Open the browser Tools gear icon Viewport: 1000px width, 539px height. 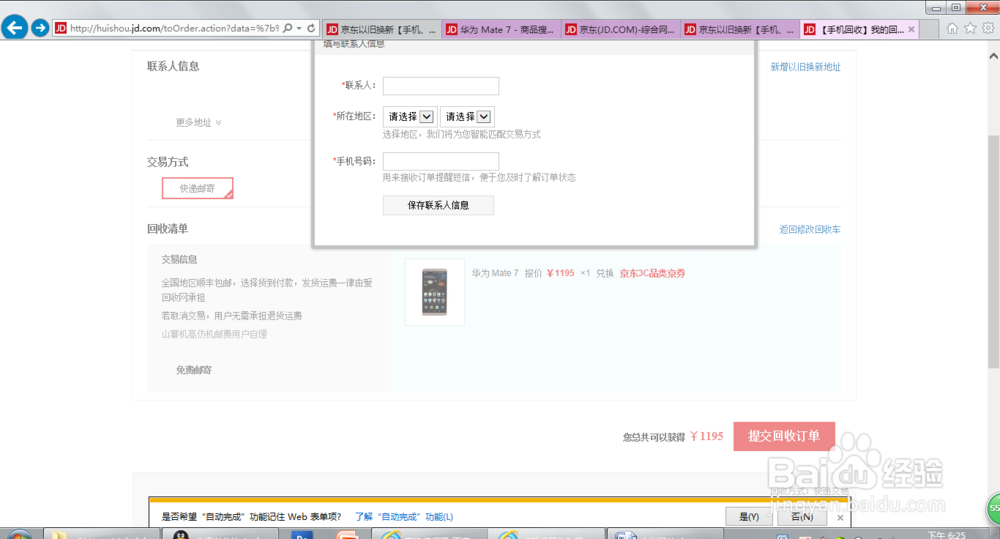pyautogui.click(x=988, y=28)
